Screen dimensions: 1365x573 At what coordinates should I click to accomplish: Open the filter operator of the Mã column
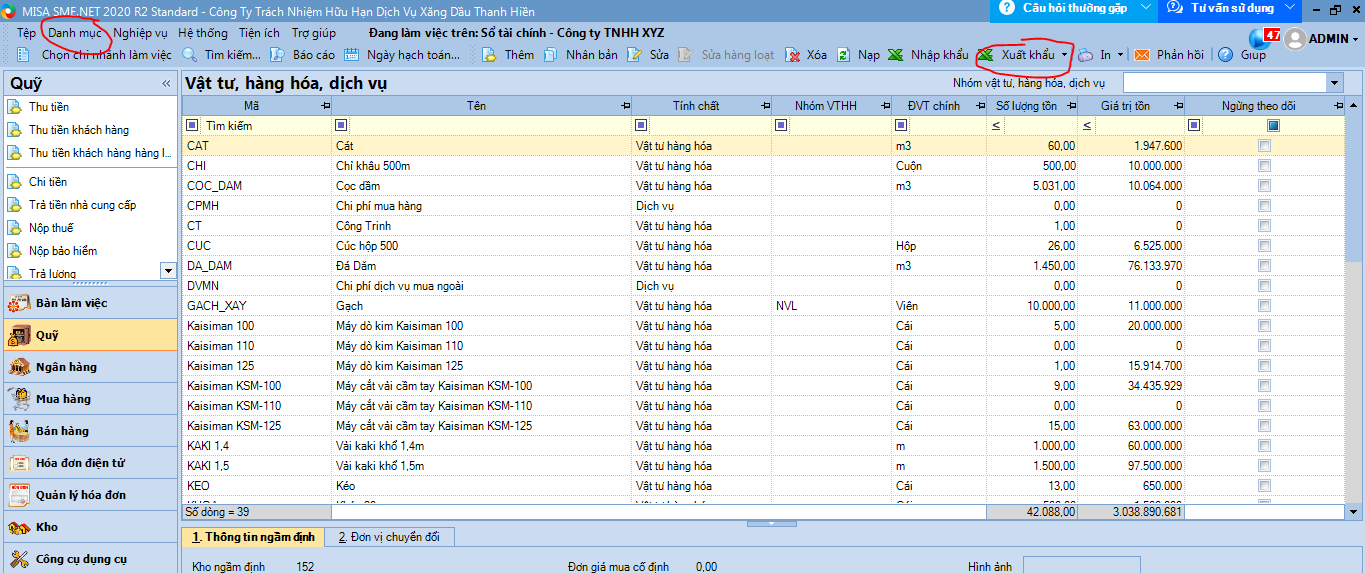(193, 126)
